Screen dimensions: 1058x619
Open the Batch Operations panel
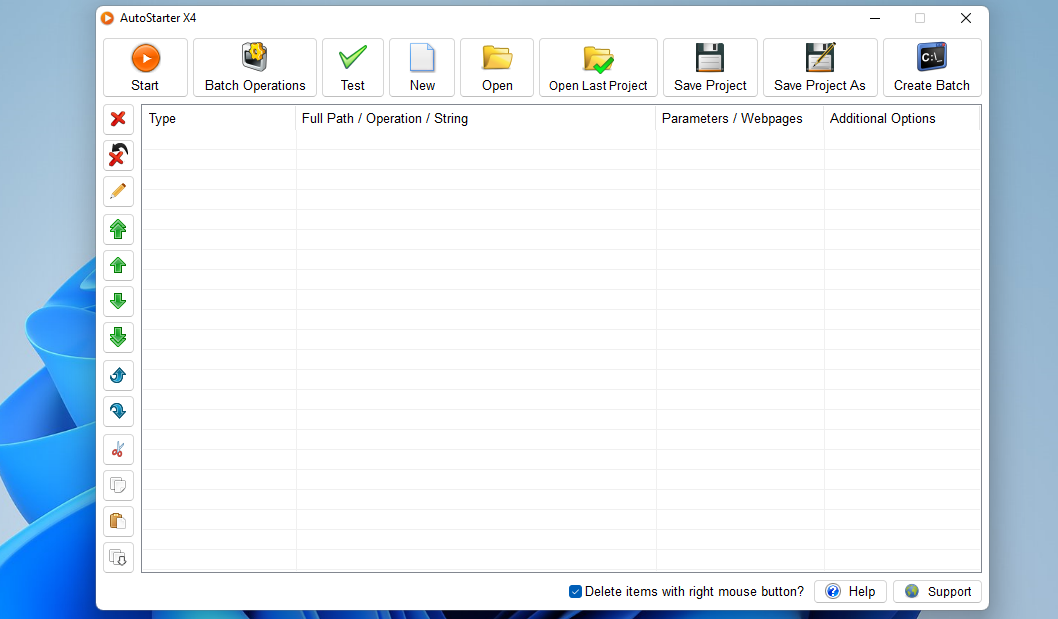[254, 67]
